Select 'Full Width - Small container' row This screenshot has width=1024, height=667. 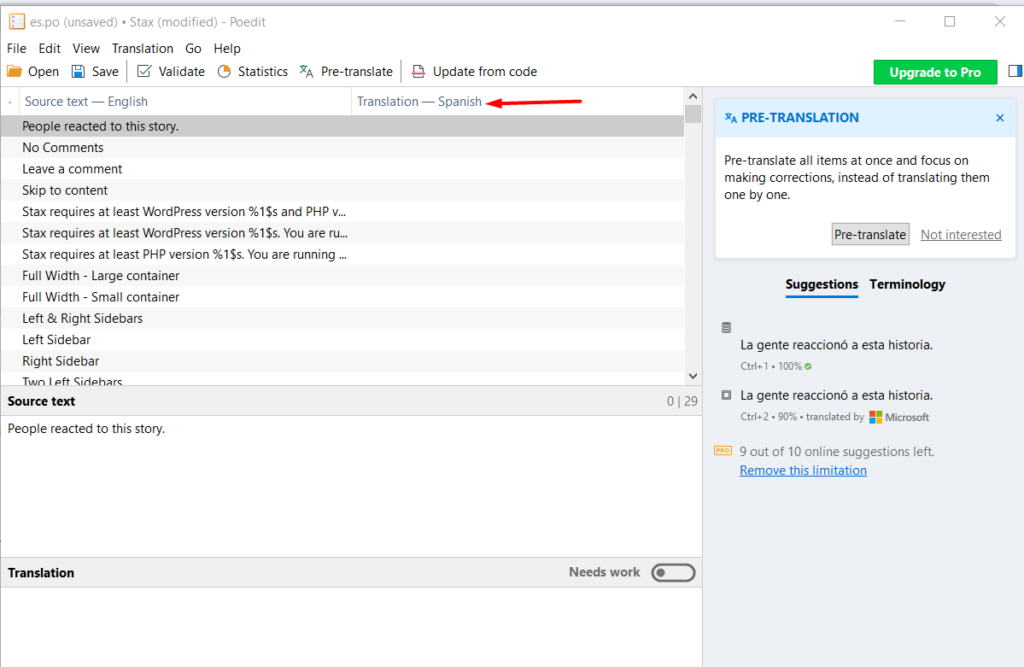(x=342, y=297)
